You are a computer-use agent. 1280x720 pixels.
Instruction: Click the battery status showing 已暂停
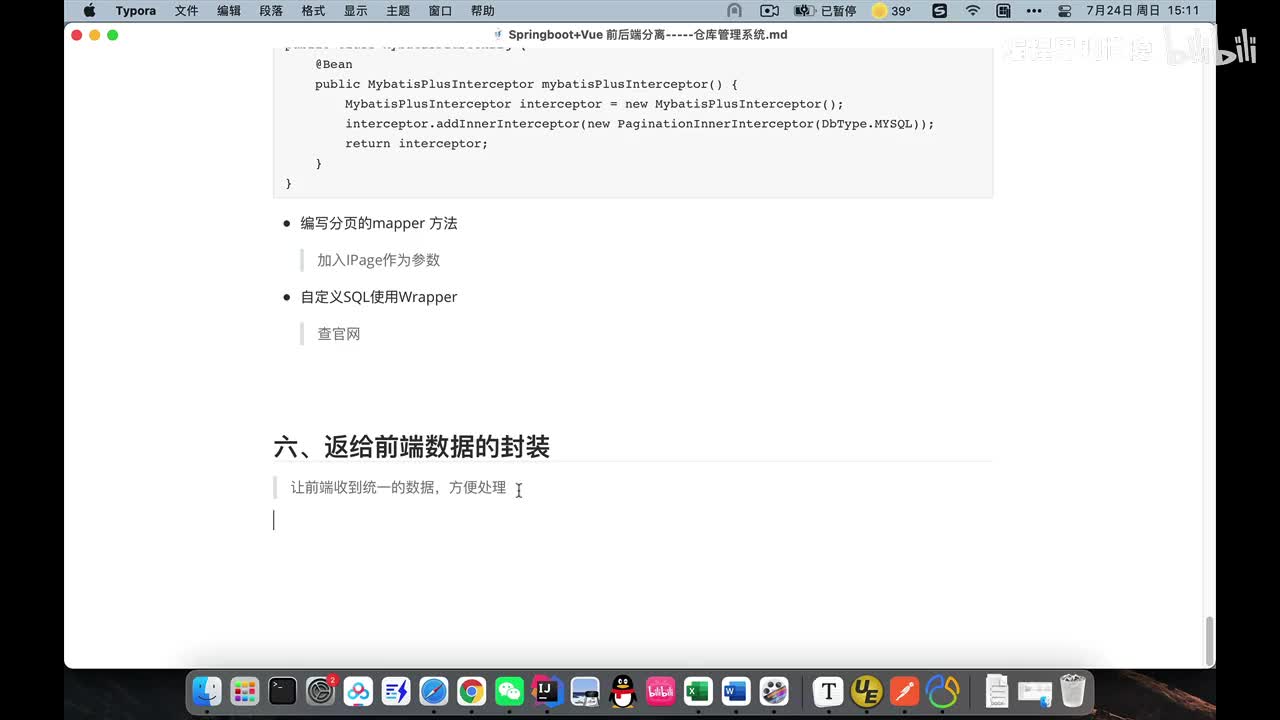[825, 11]
